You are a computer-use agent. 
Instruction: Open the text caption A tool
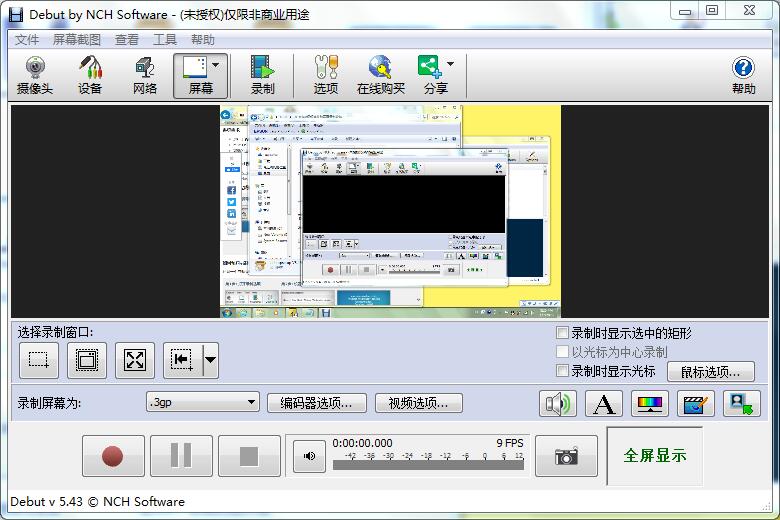pyautogui.click(x=604, y=404)
